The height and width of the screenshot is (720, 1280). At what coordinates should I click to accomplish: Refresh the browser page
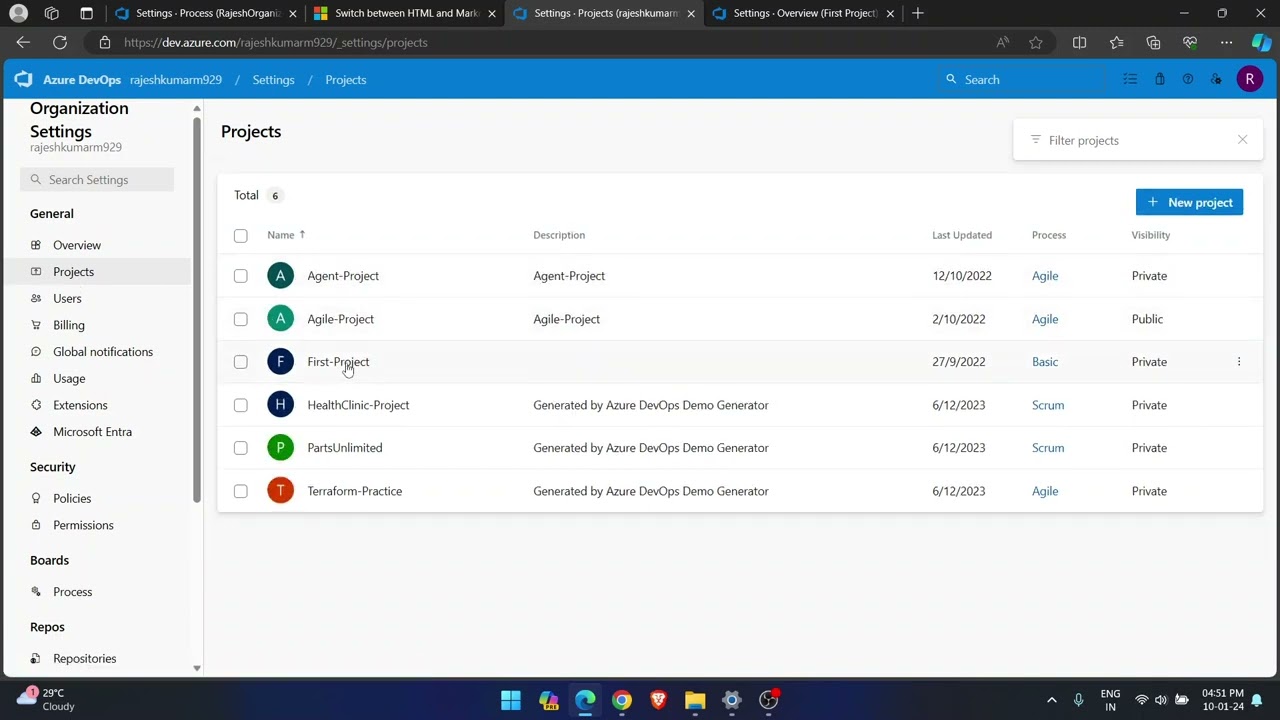click(x=60, y=42)
